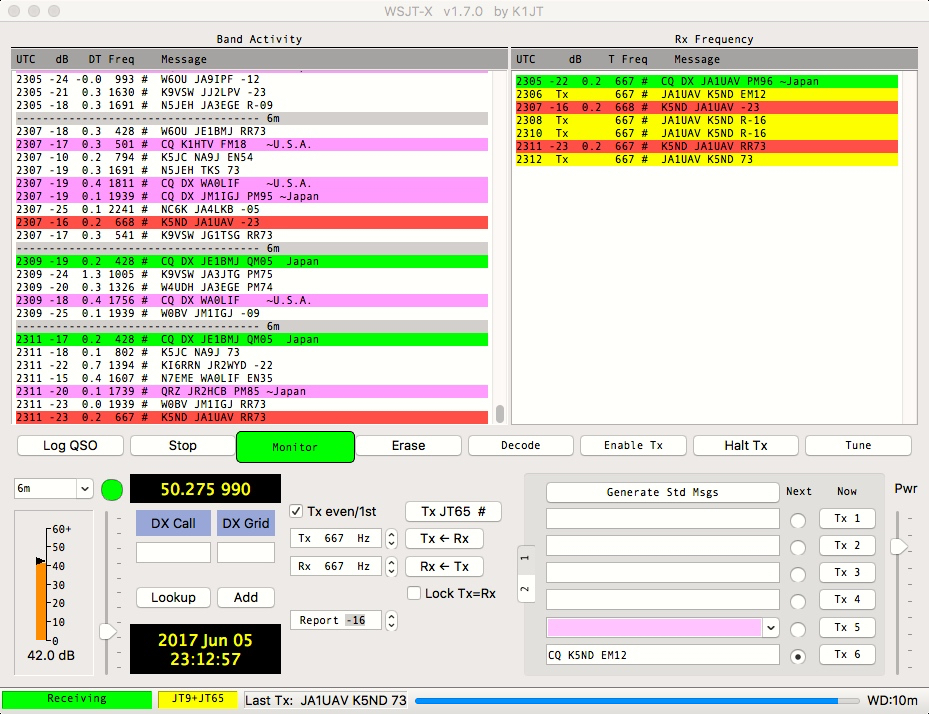Viewport: 929px width, 714px height.
Task: Click the Tune button
Action: point(858,446)
